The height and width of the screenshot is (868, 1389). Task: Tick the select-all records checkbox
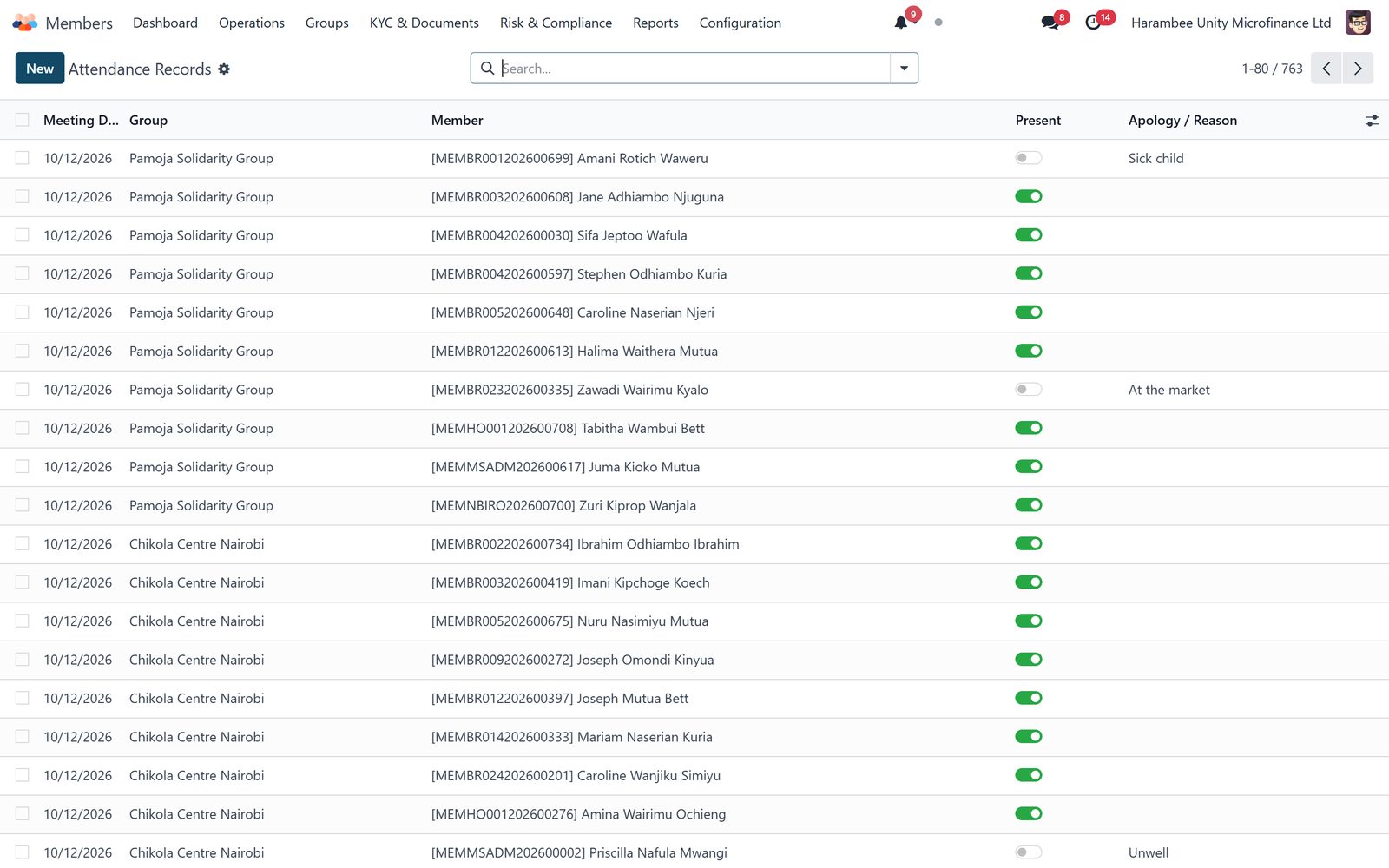point(23,120)
